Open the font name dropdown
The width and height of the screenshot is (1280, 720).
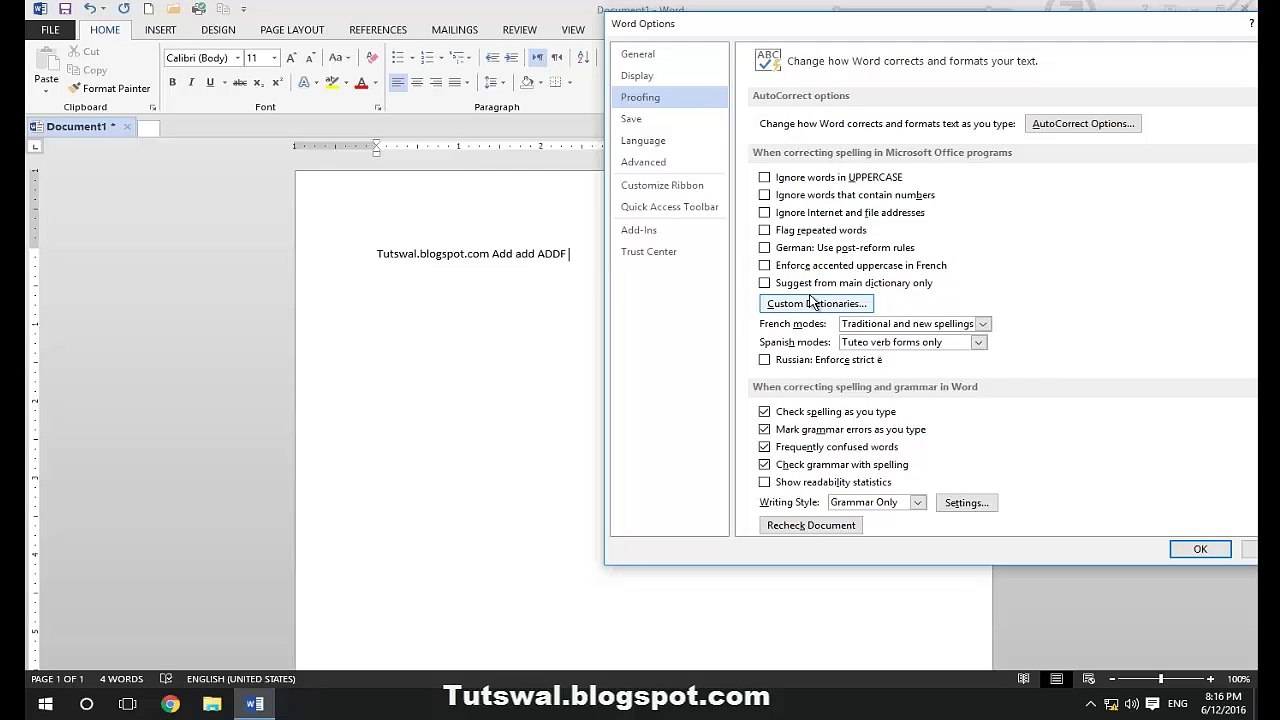[x=237, y=58]
